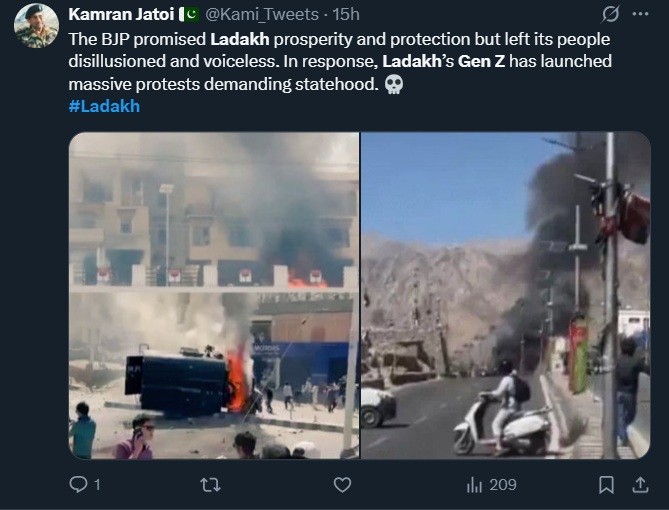Click the Grok explain icon

[611, 14]
